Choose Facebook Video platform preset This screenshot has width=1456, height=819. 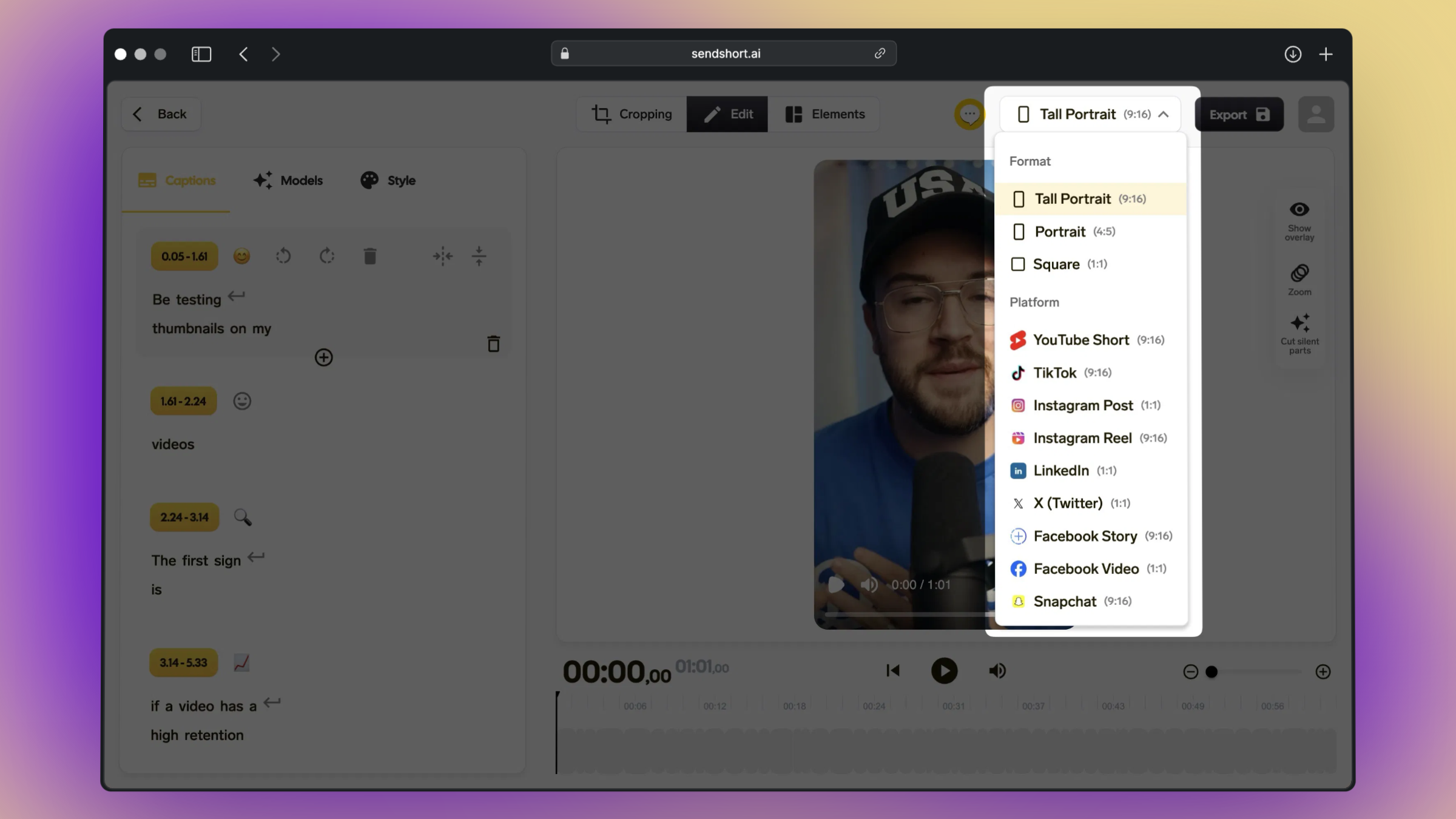(1090, 568)
